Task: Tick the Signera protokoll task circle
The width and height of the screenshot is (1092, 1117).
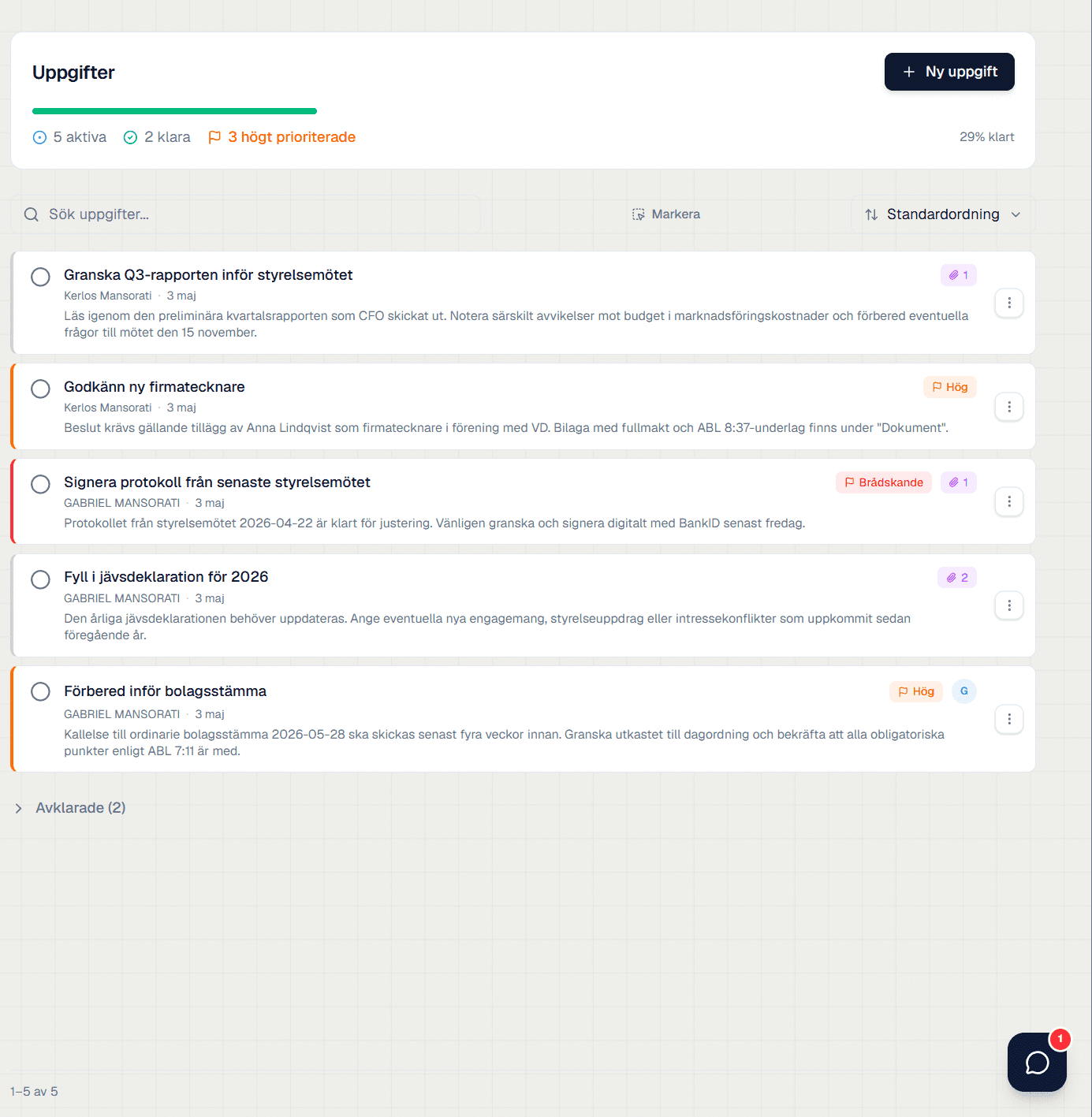Action: 40,484
